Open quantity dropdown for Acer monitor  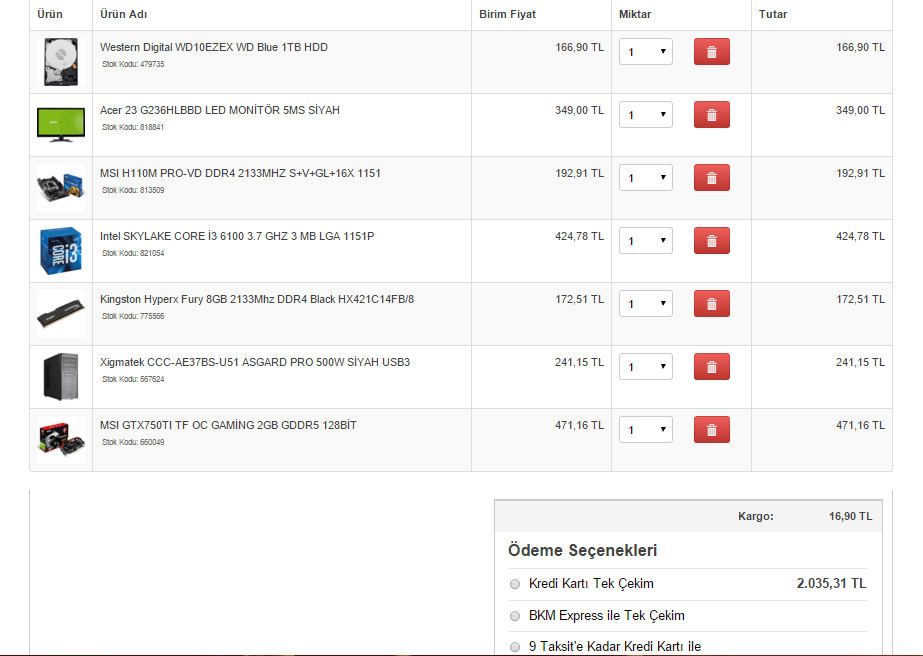(646, 115)
